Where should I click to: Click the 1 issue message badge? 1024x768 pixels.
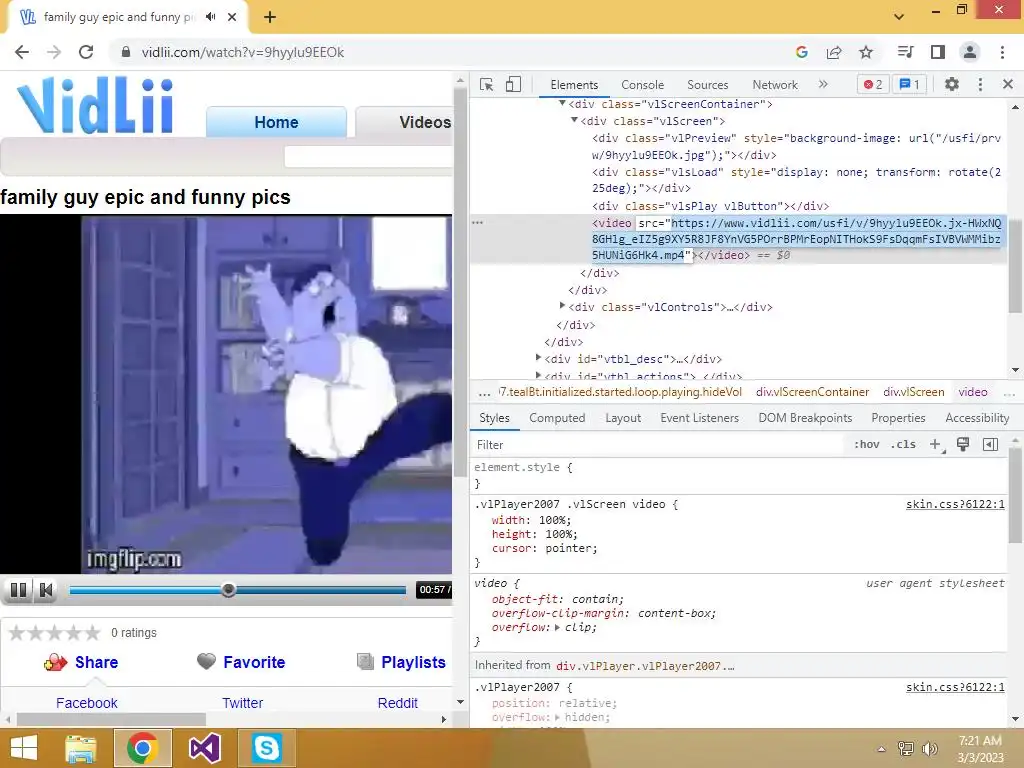pyautogui.click(x=910, y=84)
